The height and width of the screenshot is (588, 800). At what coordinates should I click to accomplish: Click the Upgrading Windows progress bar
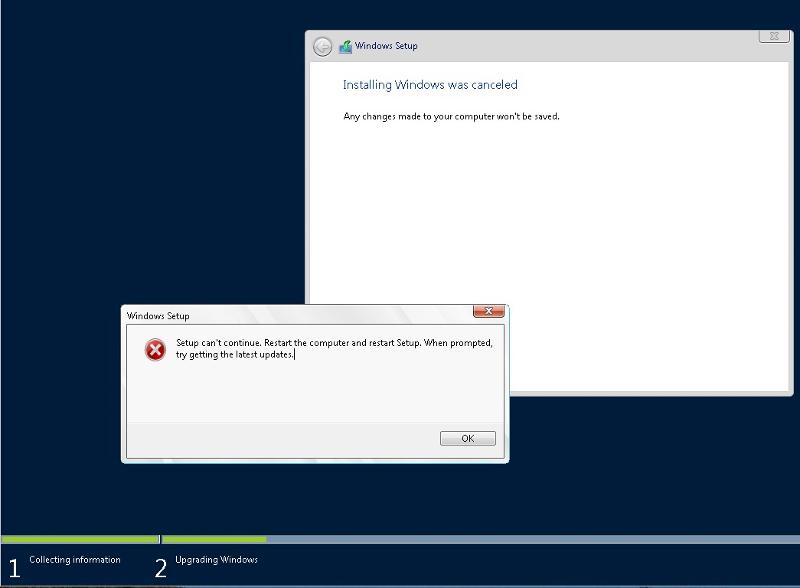tap(481, 539)
